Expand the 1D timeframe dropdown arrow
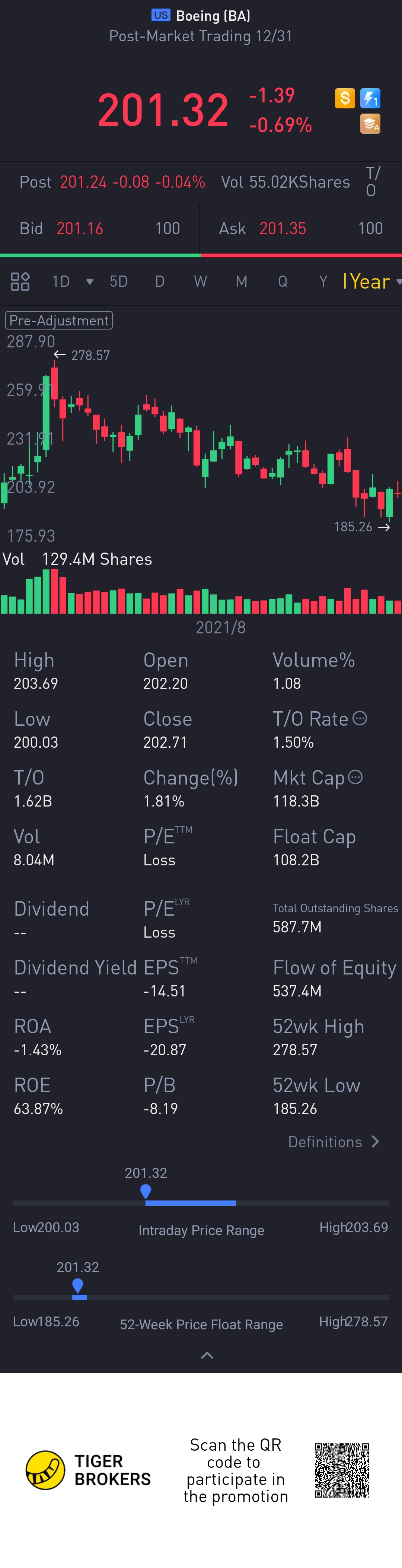Viewport: 402px width, 1568px height. [90, 282]
